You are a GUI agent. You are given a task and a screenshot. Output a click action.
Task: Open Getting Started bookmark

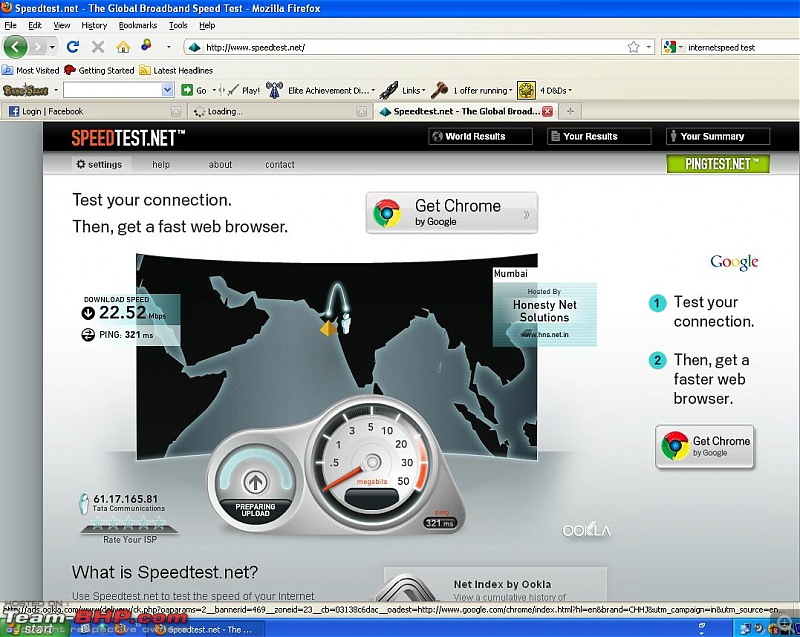99,70
